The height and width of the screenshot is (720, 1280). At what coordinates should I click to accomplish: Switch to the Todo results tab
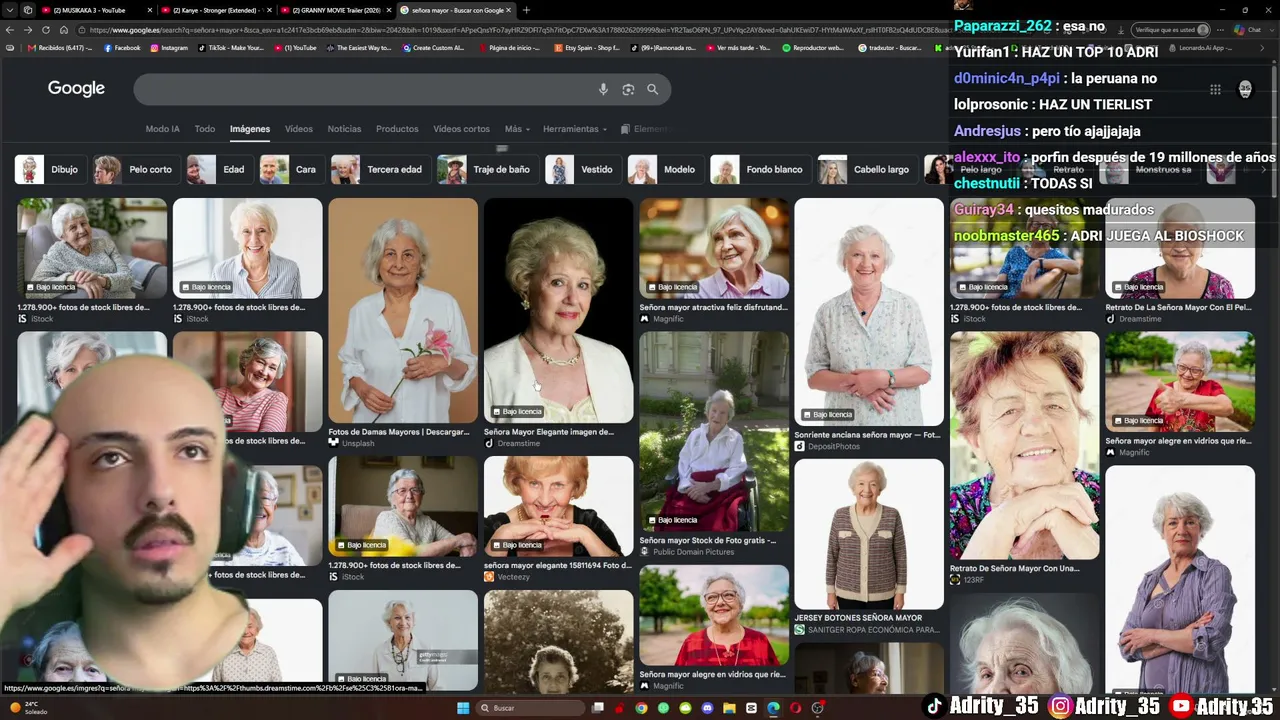205,129
